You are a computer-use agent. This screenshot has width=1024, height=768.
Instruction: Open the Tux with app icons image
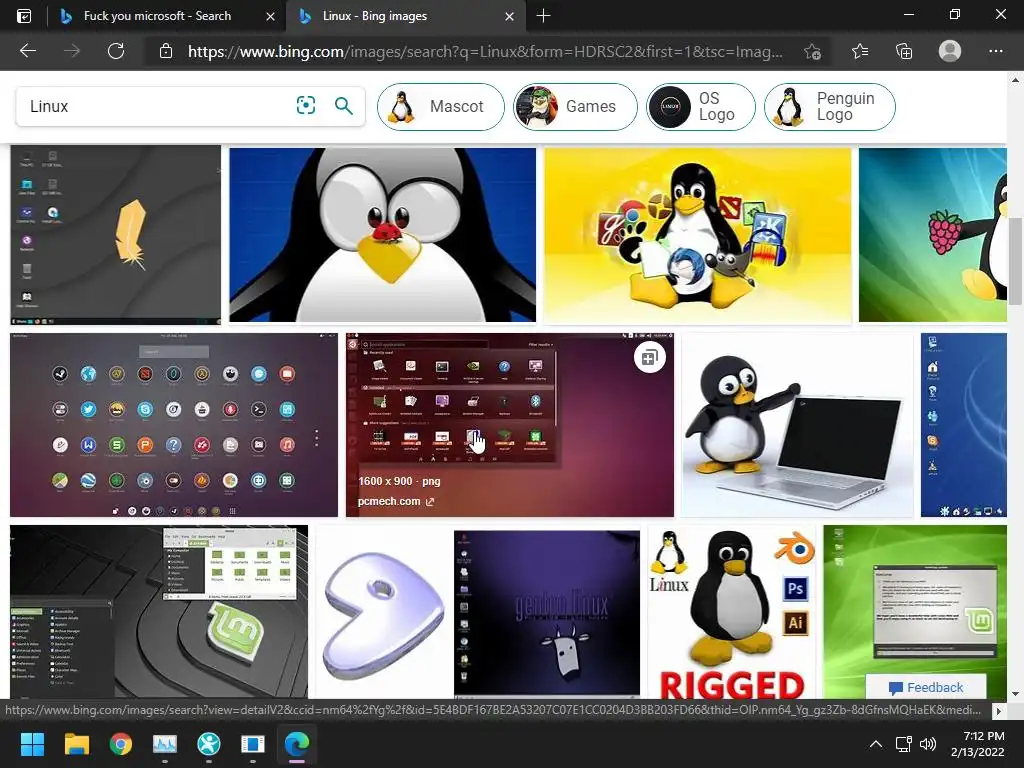pos(697,235)
